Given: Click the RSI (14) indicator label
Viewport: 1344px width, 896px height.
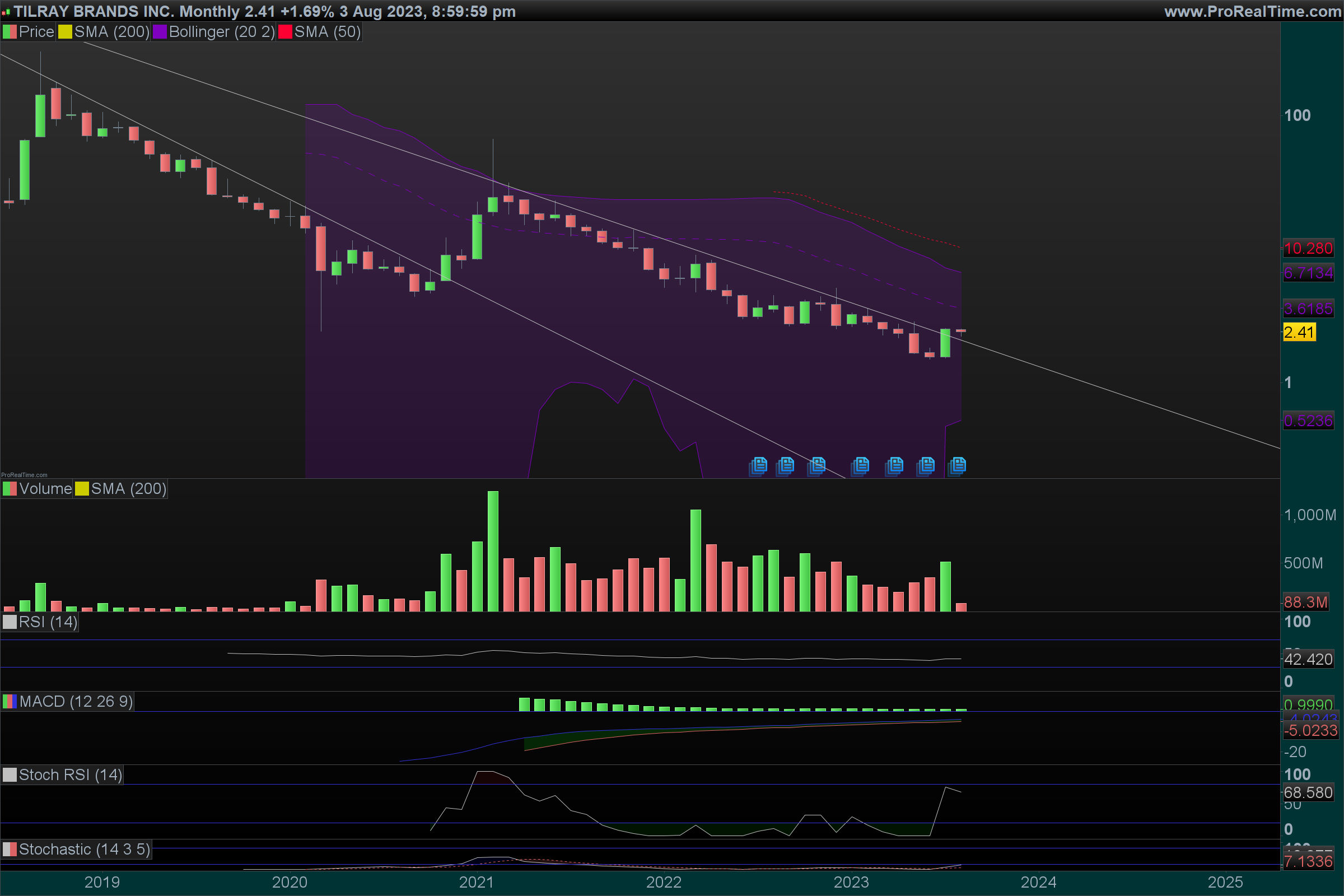Looking at the screenshot, I should pyautogui.click(x=48, y=622).
